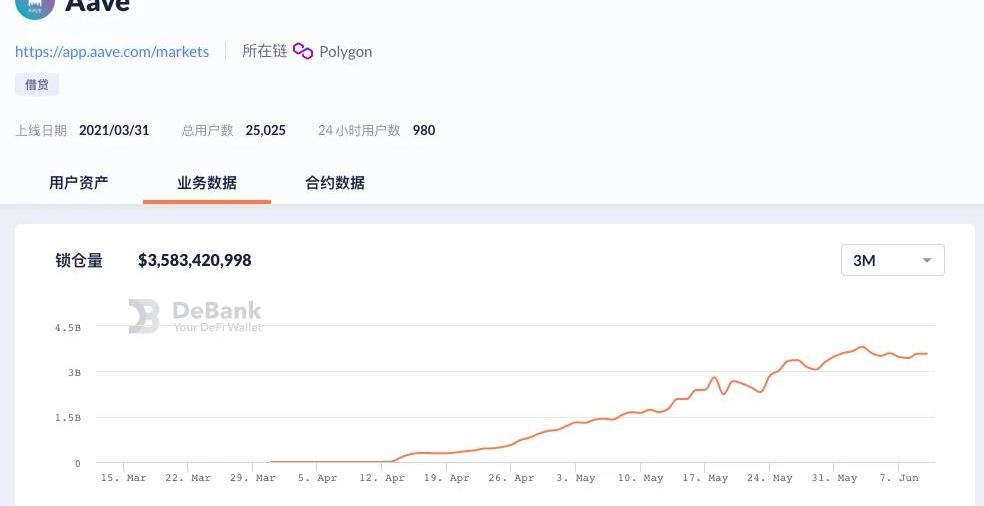Click the 12 Apr chart axis label
Image resolution: width=984 pixels, height=506 pixels.
(381, 478)
